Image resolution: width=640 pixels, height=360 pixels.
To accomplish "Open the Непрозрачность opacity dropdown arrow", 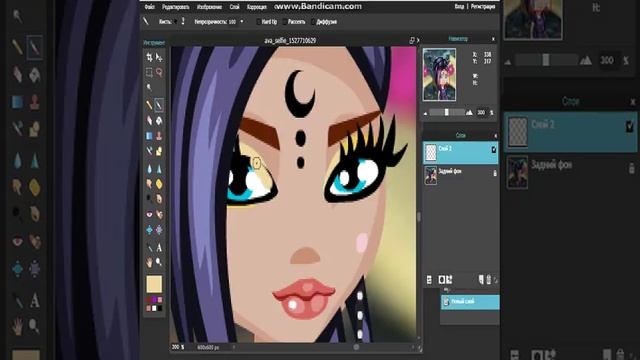I will click(x=242, y=22).
